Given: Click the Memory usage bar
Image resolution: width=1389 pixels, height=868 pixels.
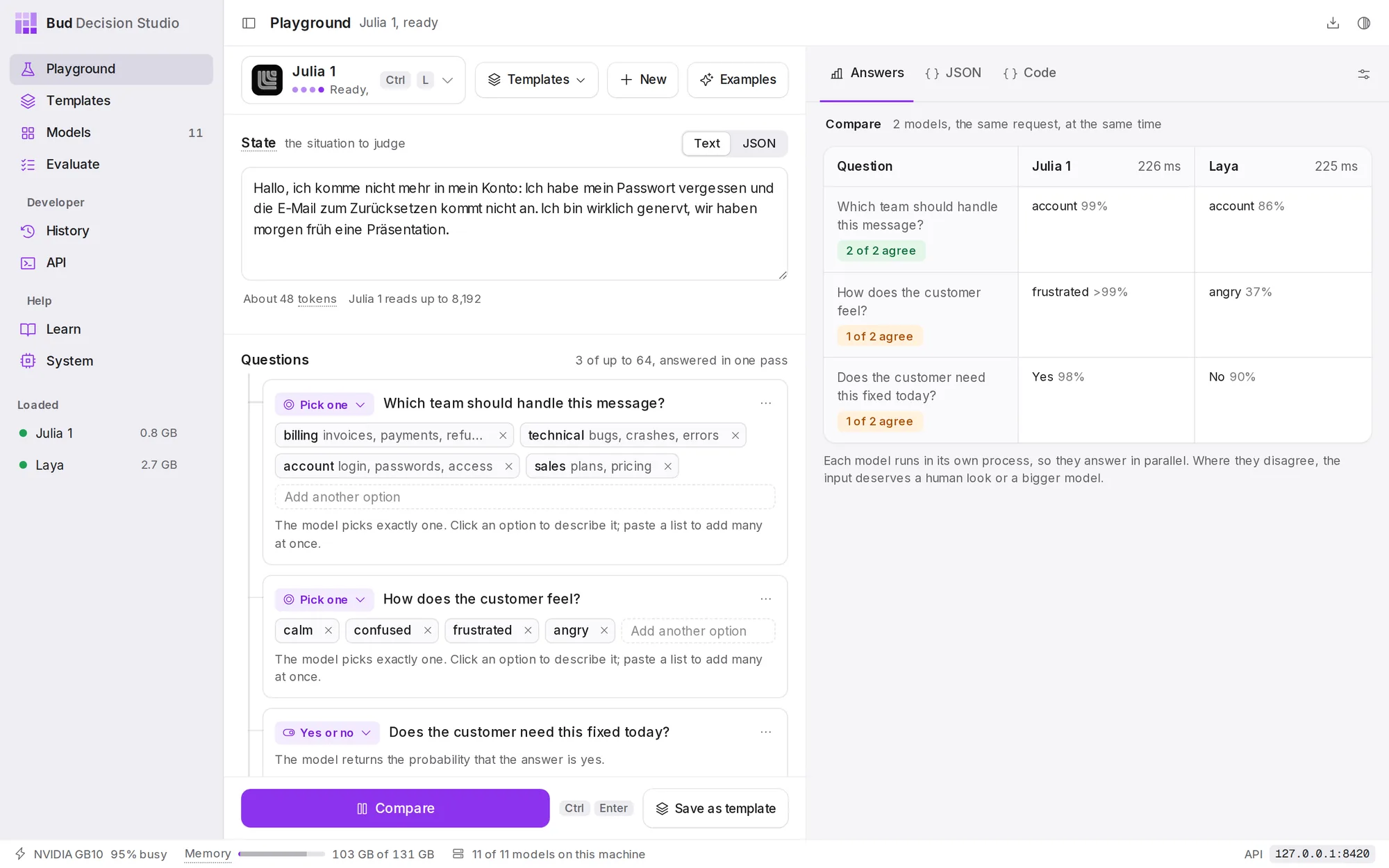Looking at the screenshot, I should tap(281, 854).
